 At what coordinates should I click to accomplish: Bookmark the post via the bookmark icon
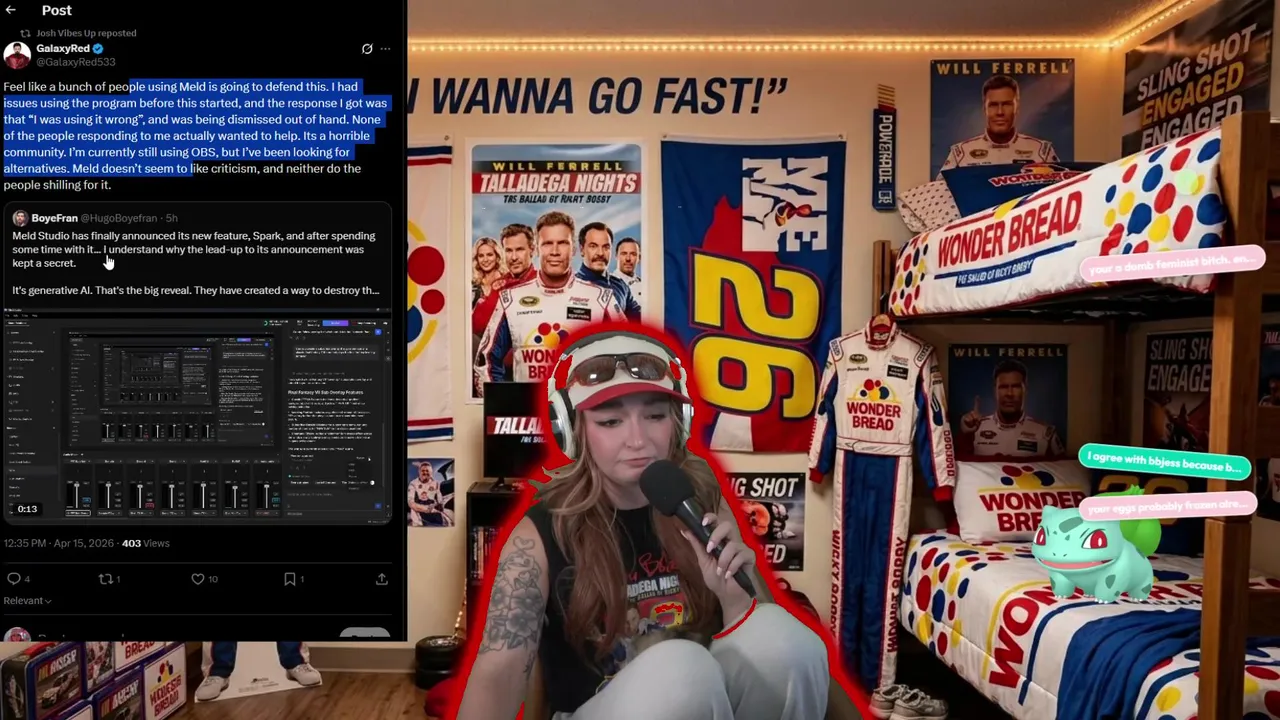[289, 579]
